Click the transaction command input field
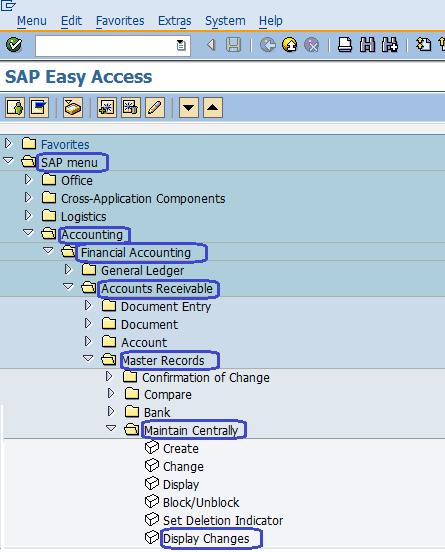Viewport: 445px width, 552px height. coord(113,45)
